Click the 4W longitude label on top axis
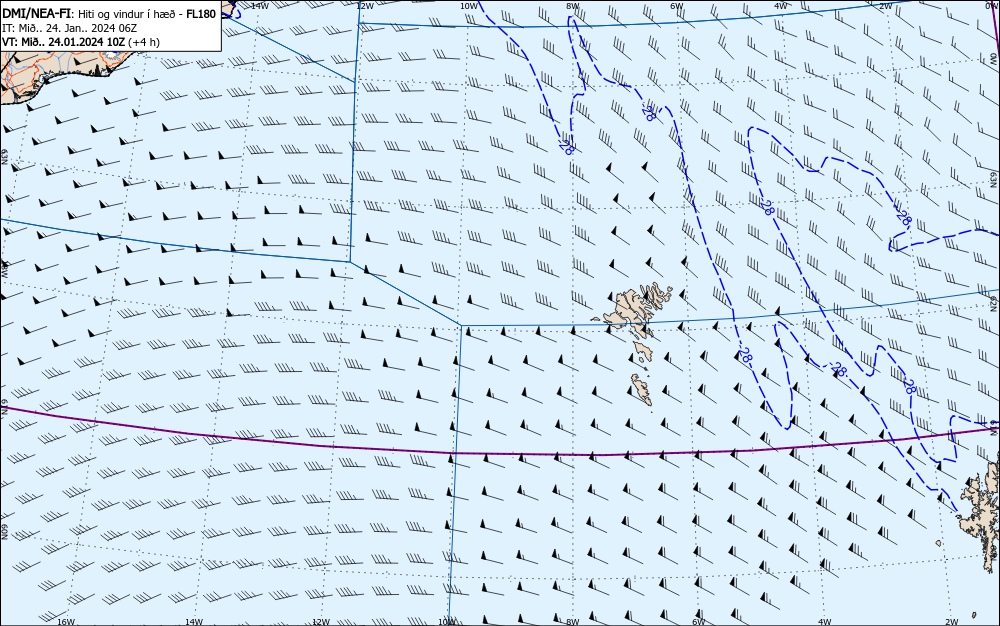This screenshot has height=626, width=1000. 781,5
